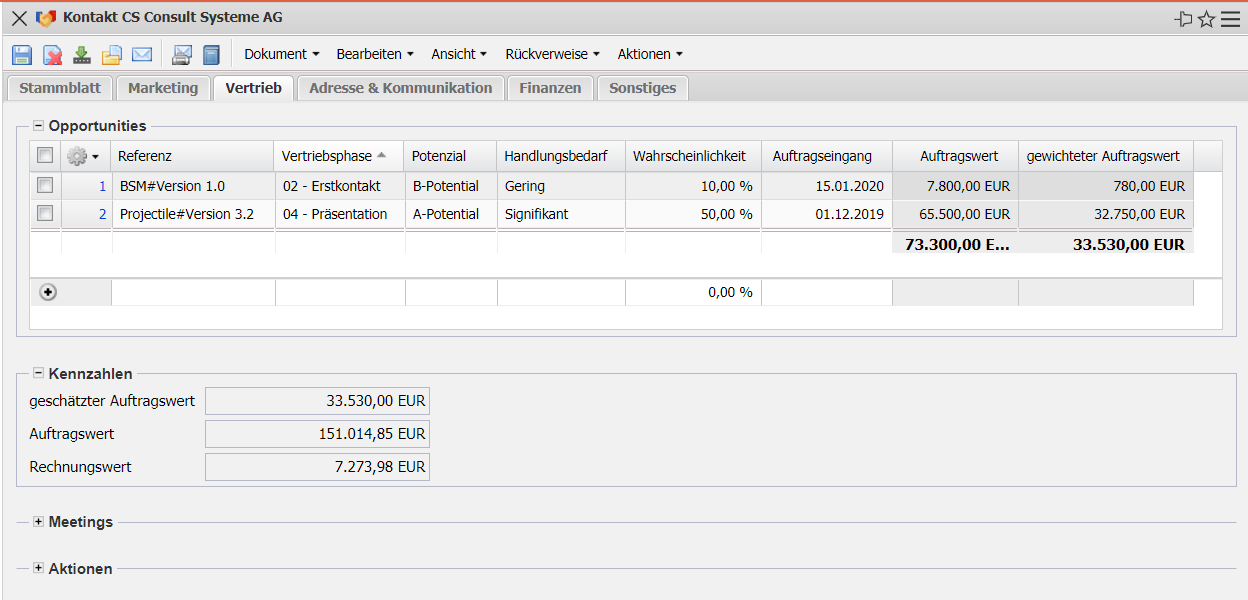Click the envelope email icon in toolbar
Image resolution: width=1248 pixels, height=600 pixels.
click(142, 55)
